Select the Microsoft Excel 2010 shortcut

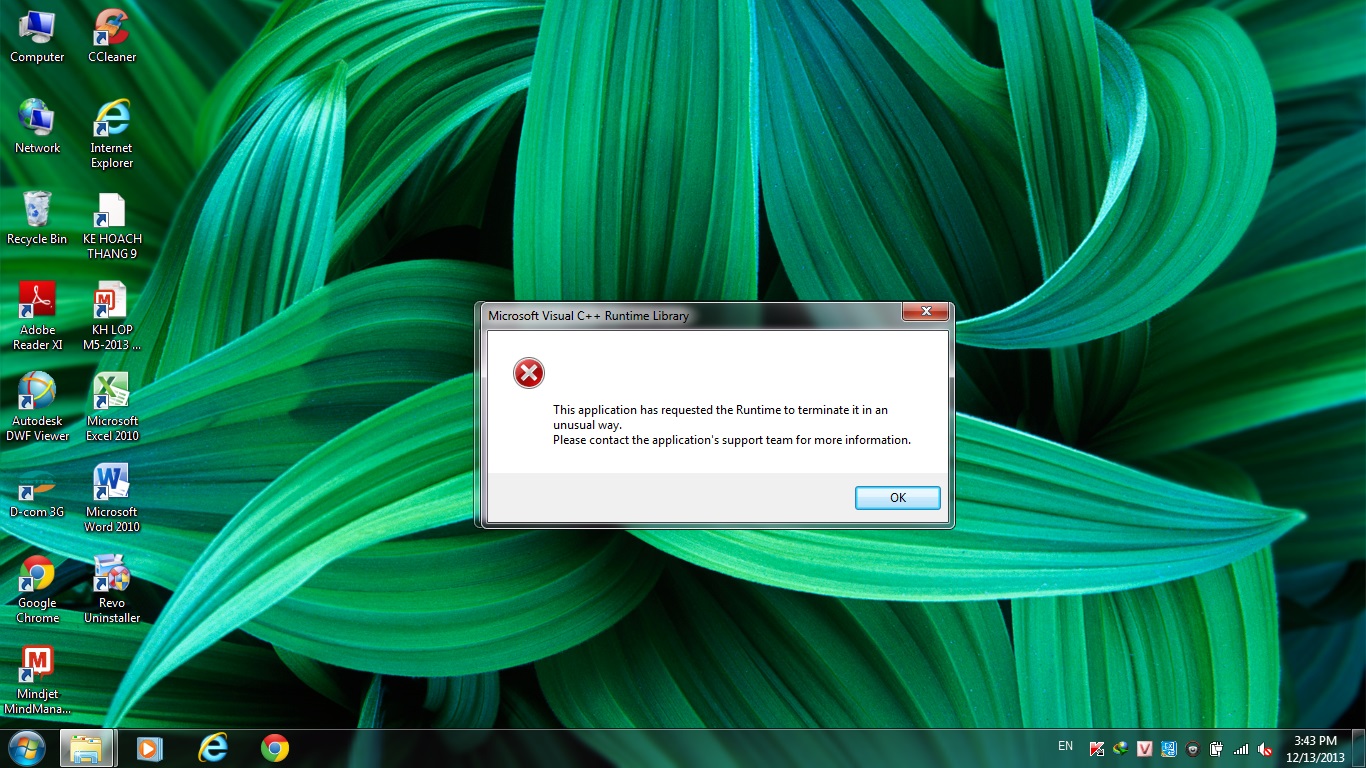tap(112, 407)
